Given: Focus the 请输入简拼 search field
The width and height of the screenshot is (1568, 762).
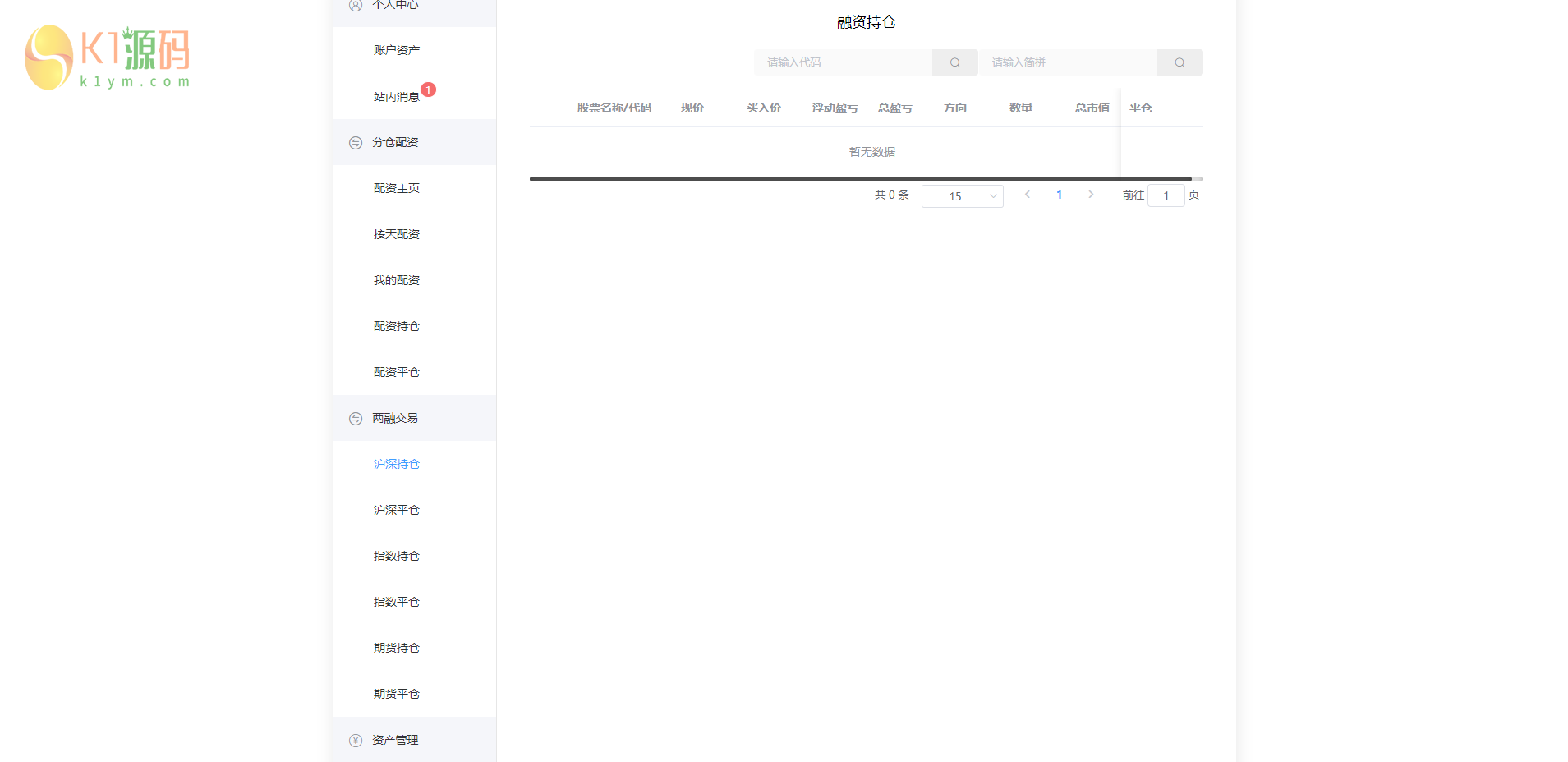Looking at the screenshot, I should (x=1068, y=62).
